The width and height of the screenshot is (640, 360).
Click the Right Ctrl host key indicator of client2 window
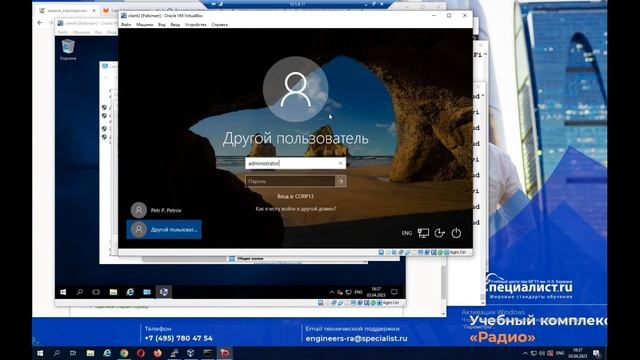(x=458, y=253)
